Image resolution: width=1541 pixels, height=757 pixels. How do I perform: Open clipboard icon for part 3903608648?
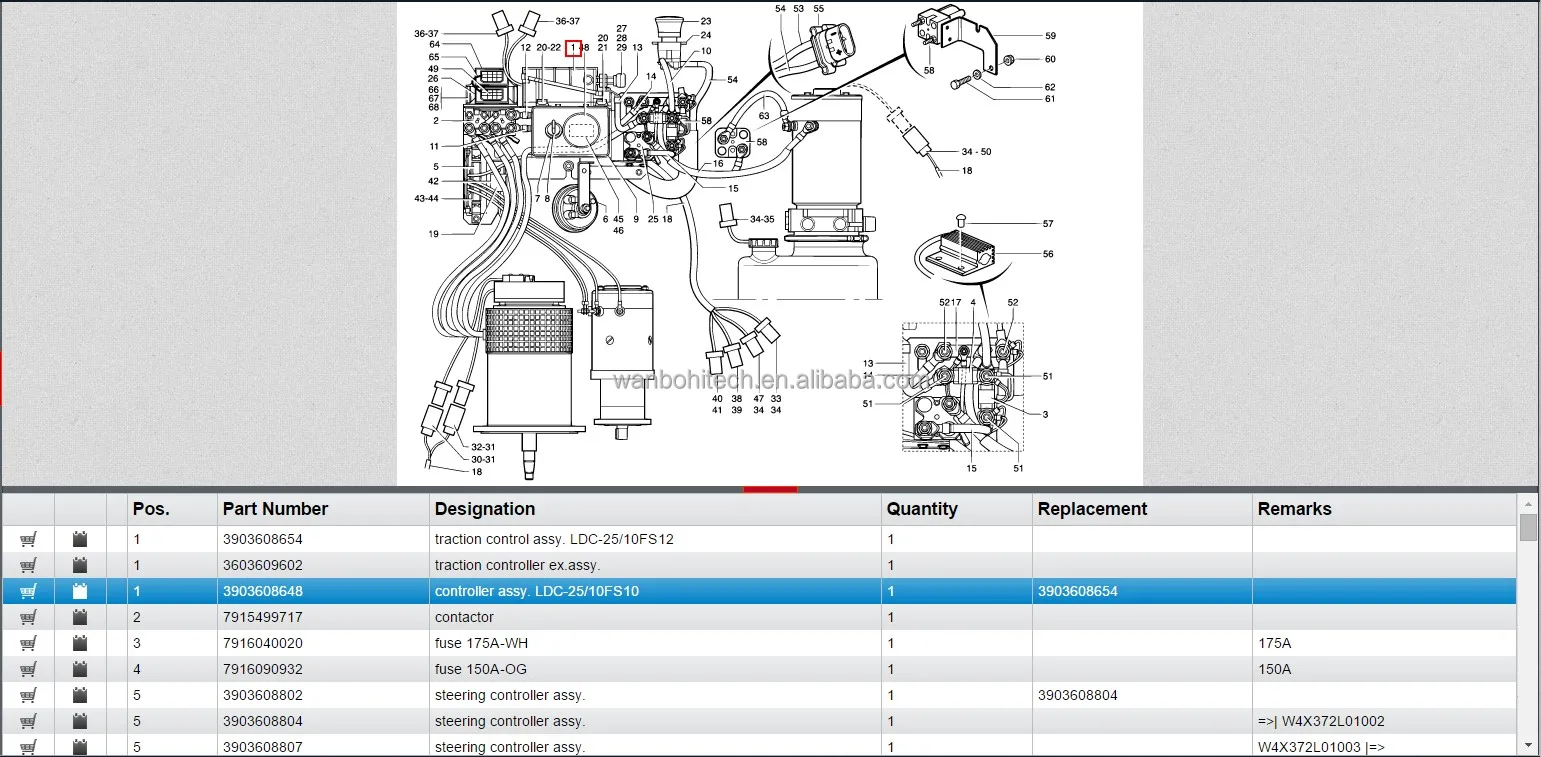coord(80,591)
